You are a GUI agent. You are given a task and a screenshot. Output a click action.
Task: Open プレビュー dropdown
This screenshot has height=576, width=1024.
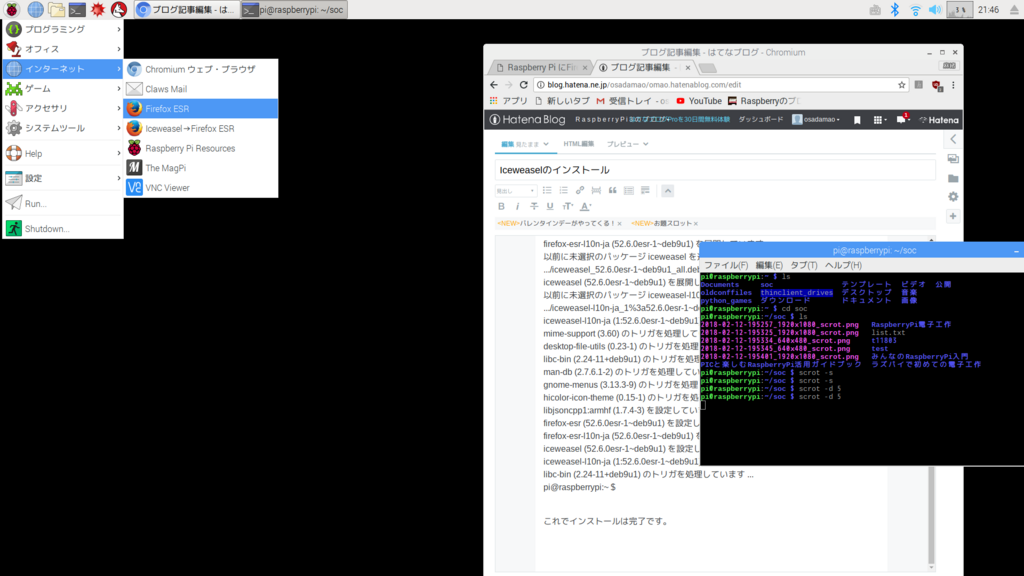(x=627, y=144)
